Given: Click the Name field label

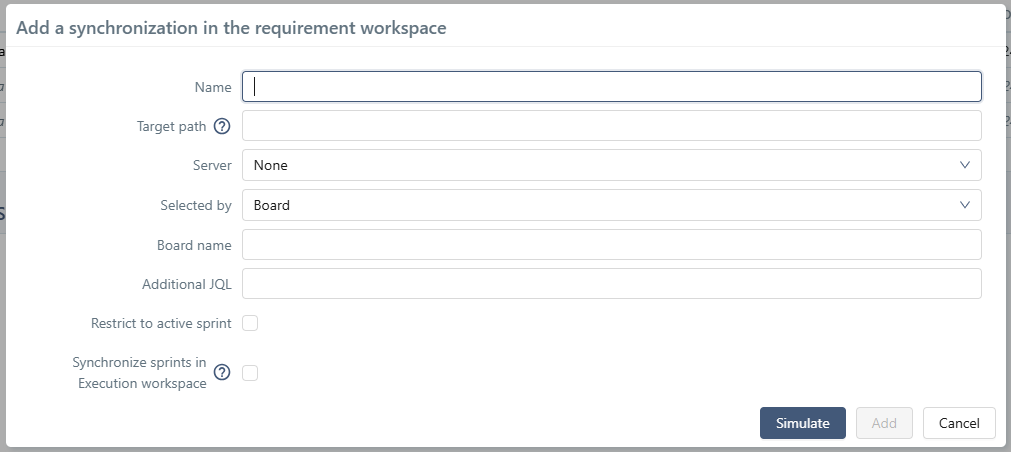Looking at the screenshot, I should 212,87.
